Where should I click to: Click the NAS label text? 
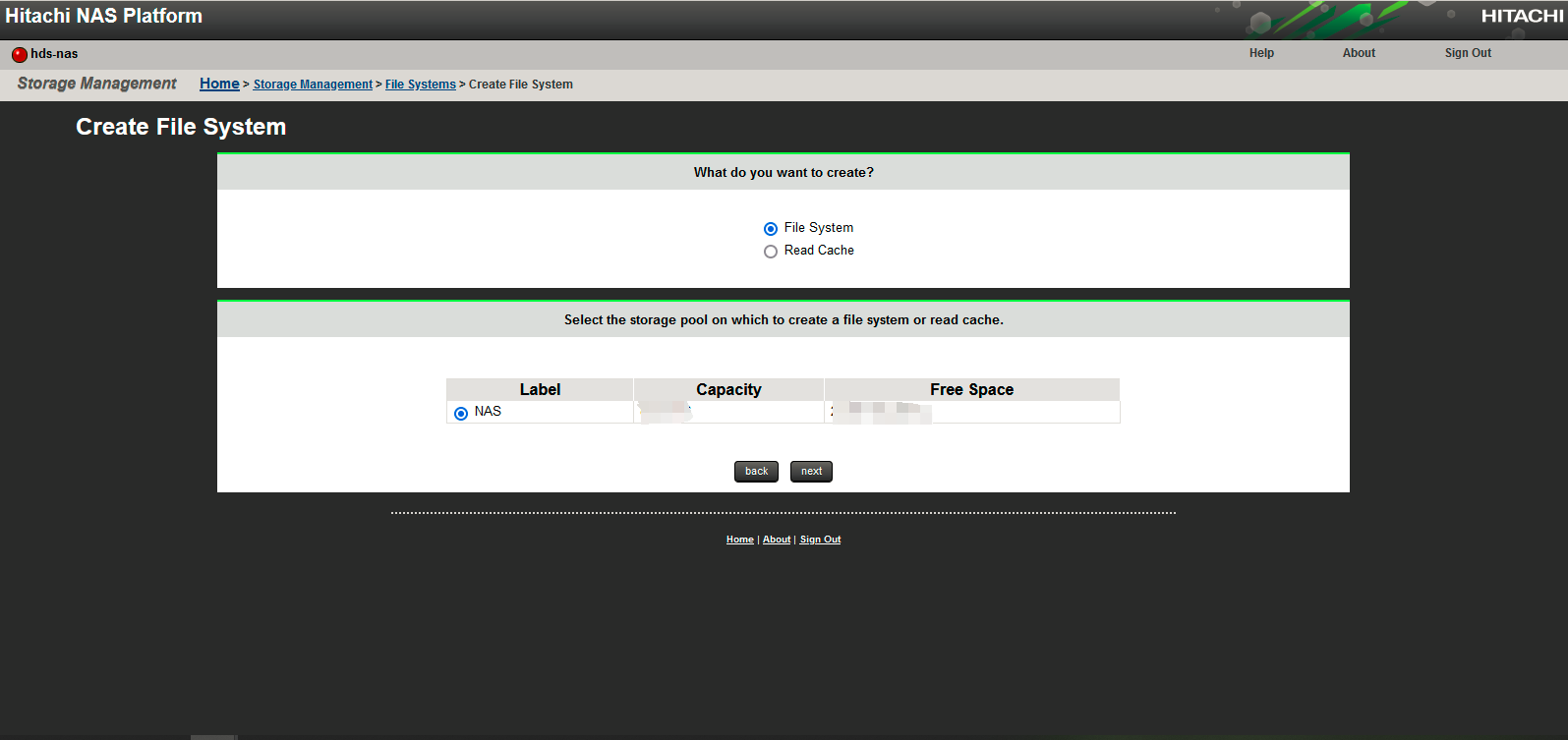[x=488, y=412]
